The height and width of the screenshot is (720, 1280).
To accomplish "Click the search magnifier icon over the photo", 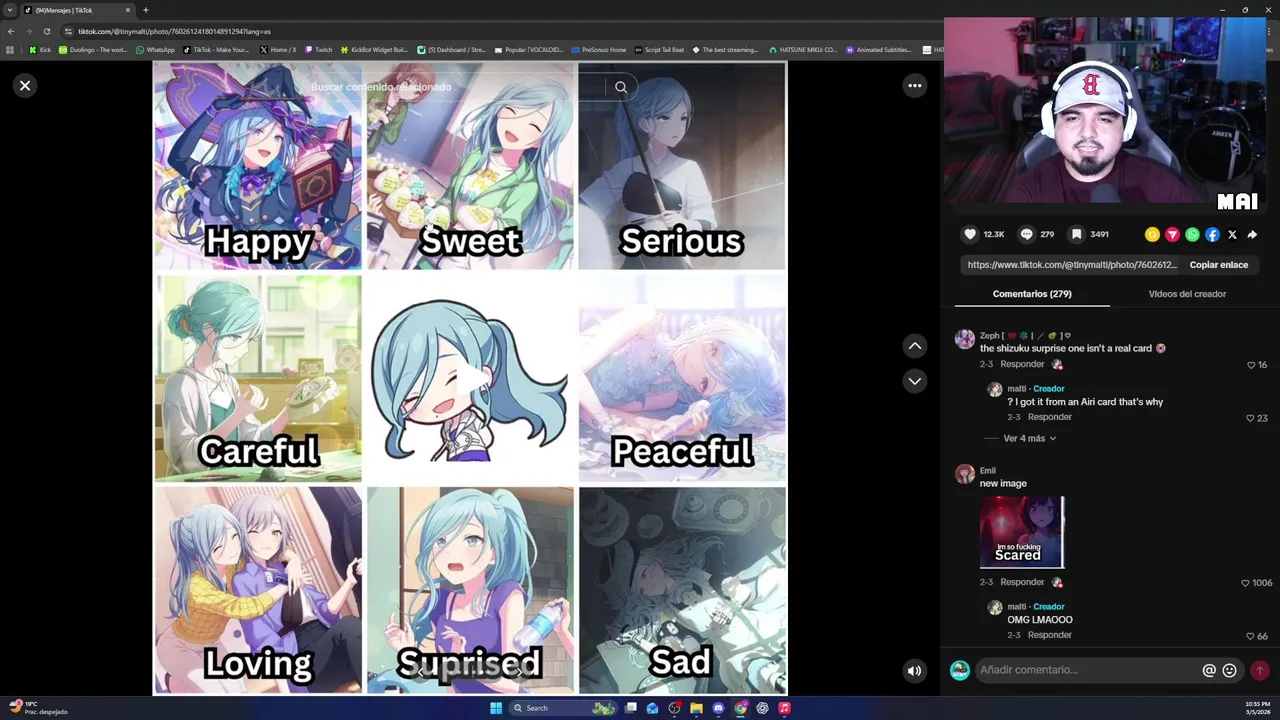I will click(x=621, y=87).
